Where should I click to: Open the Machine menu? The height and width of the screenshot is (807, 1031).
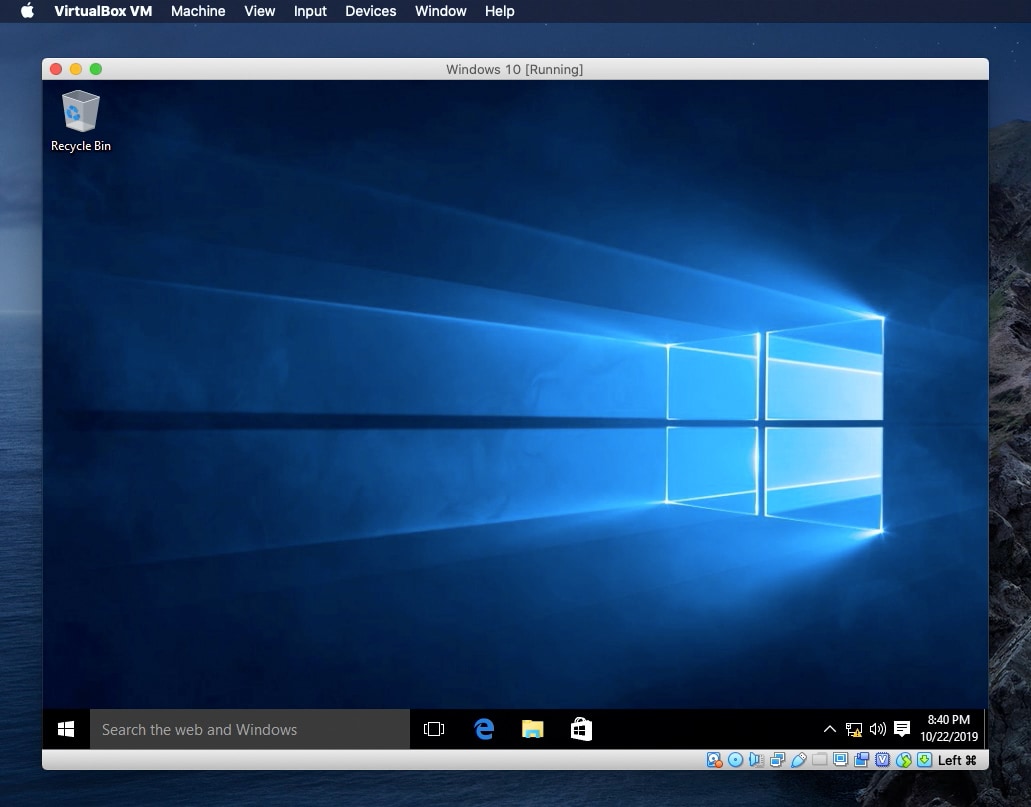198,11
